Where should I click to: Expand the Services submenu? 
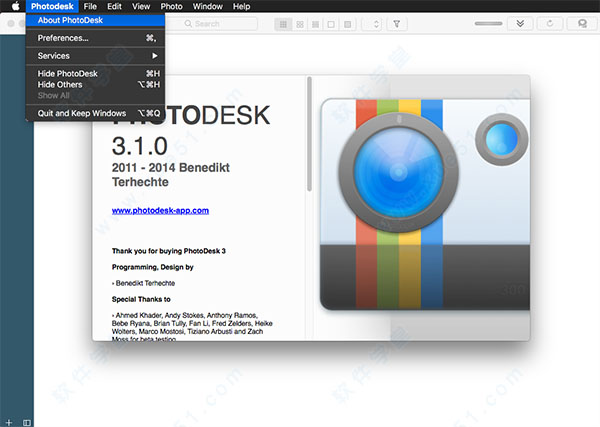pyautogui.click(x=96, y=56)
